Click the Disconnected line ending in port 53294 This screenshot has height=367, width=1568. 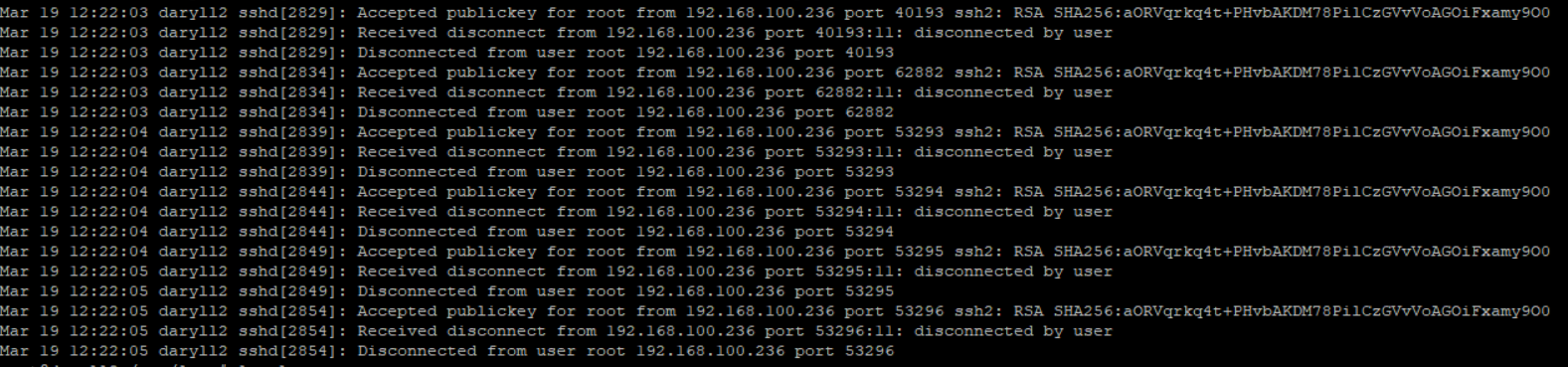point(447,232)
